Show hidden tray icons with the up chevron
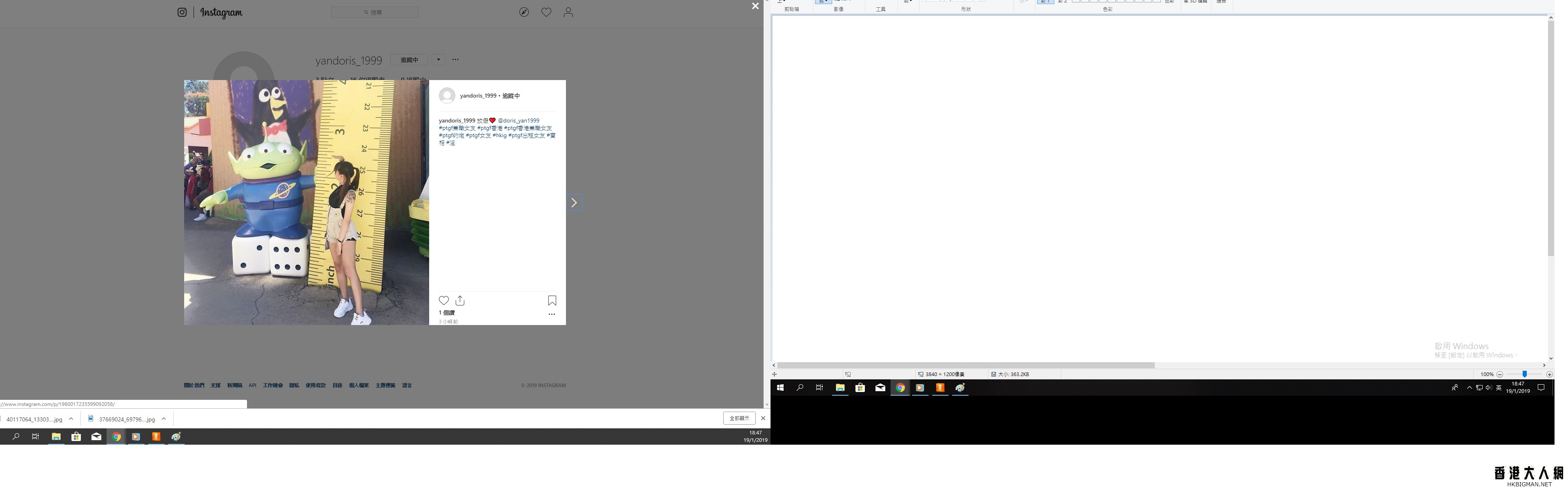The width and height of the screenshot is (1568, 490). 1470,388
